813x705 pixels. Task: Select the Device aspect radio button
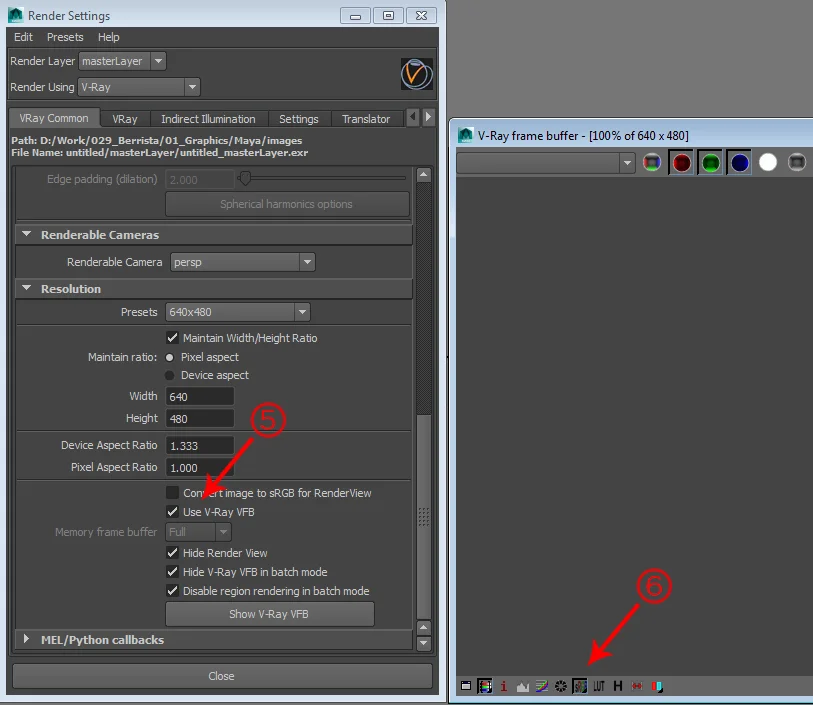tap(169, 375)
